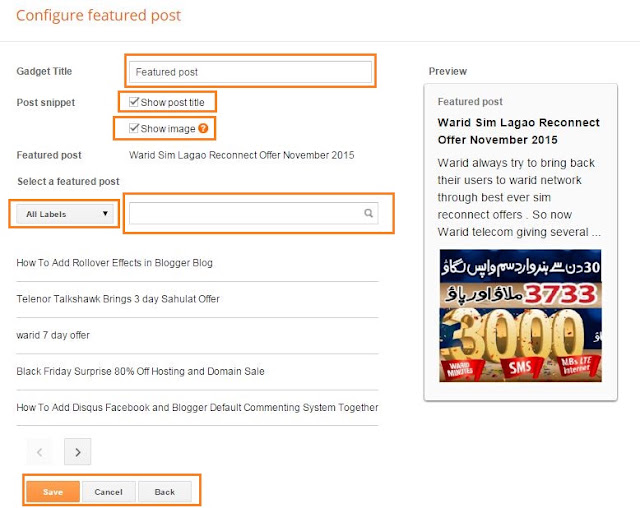Click the preview snippet paragraph text
The image size is (640, 508).
(519, 197)
